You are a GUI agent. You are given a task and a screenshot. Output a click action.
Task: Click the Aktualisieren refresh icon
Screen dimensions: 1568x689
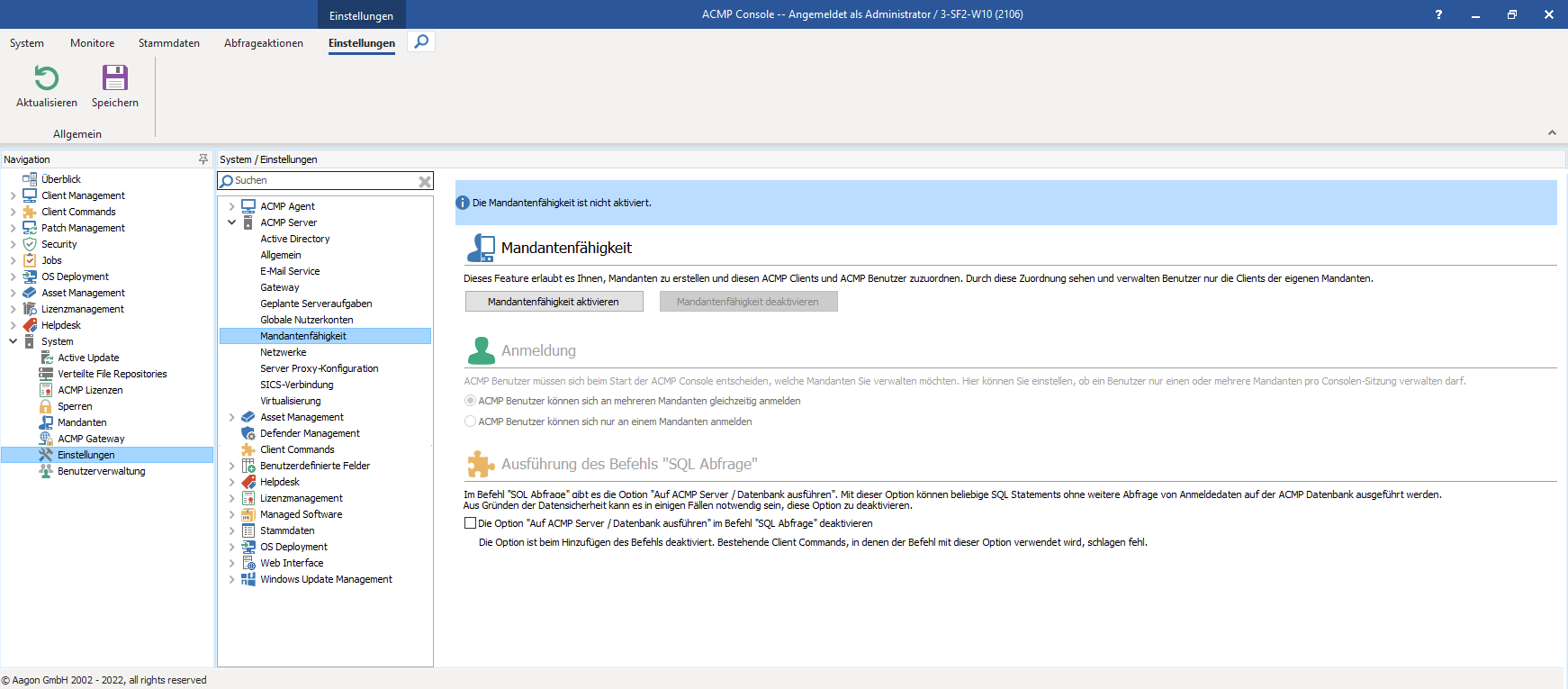(x=46, y=77)
